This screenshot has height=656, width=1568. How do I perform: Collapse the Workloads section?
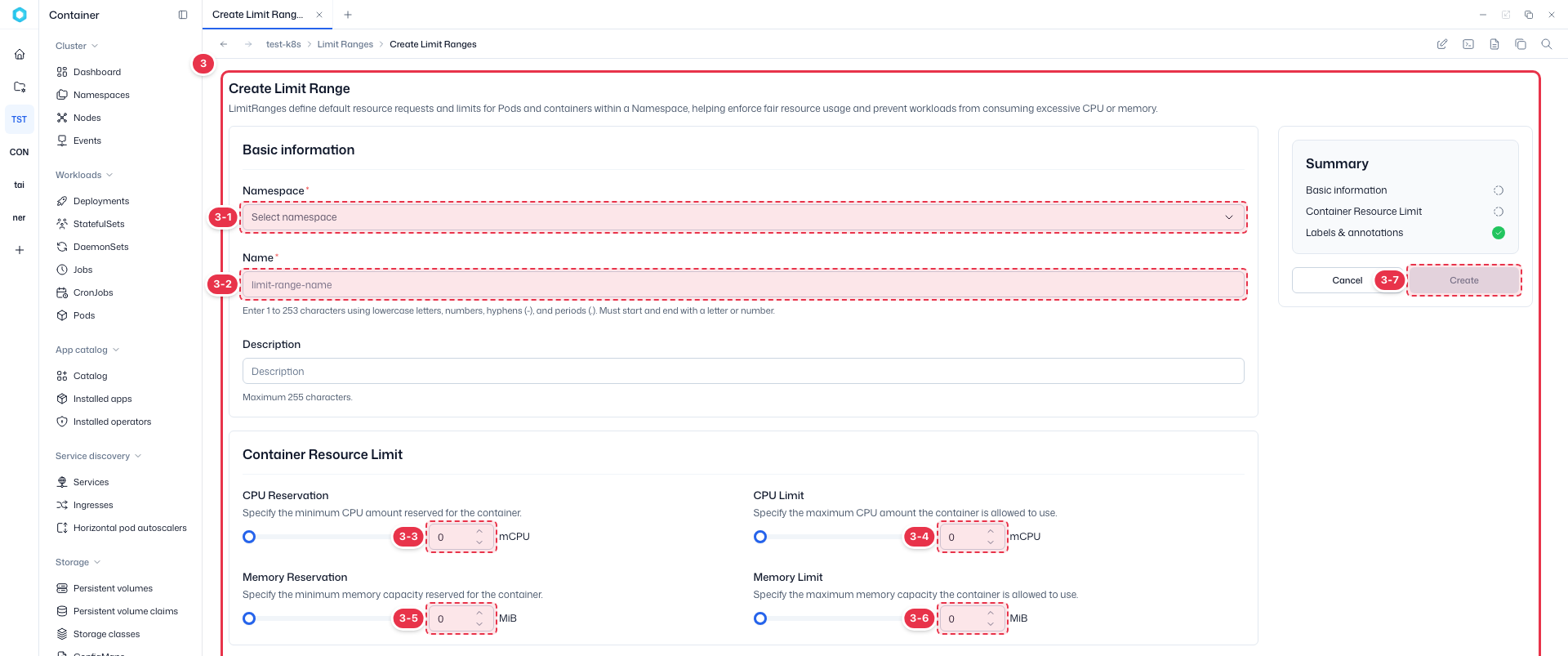pos(84,175)
